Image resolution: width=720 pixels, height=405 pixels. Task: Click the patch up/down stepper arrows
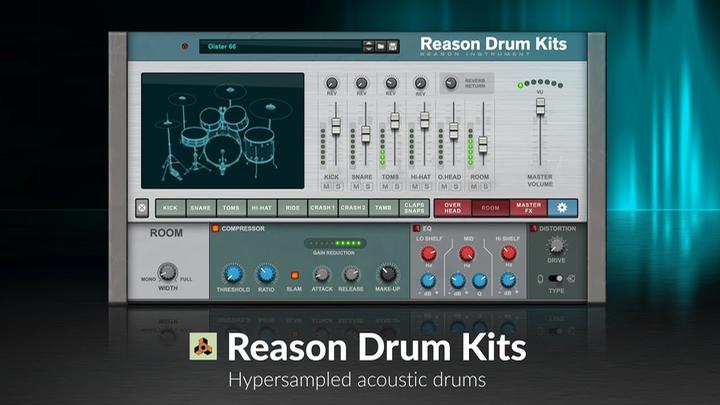coord(368,46)
